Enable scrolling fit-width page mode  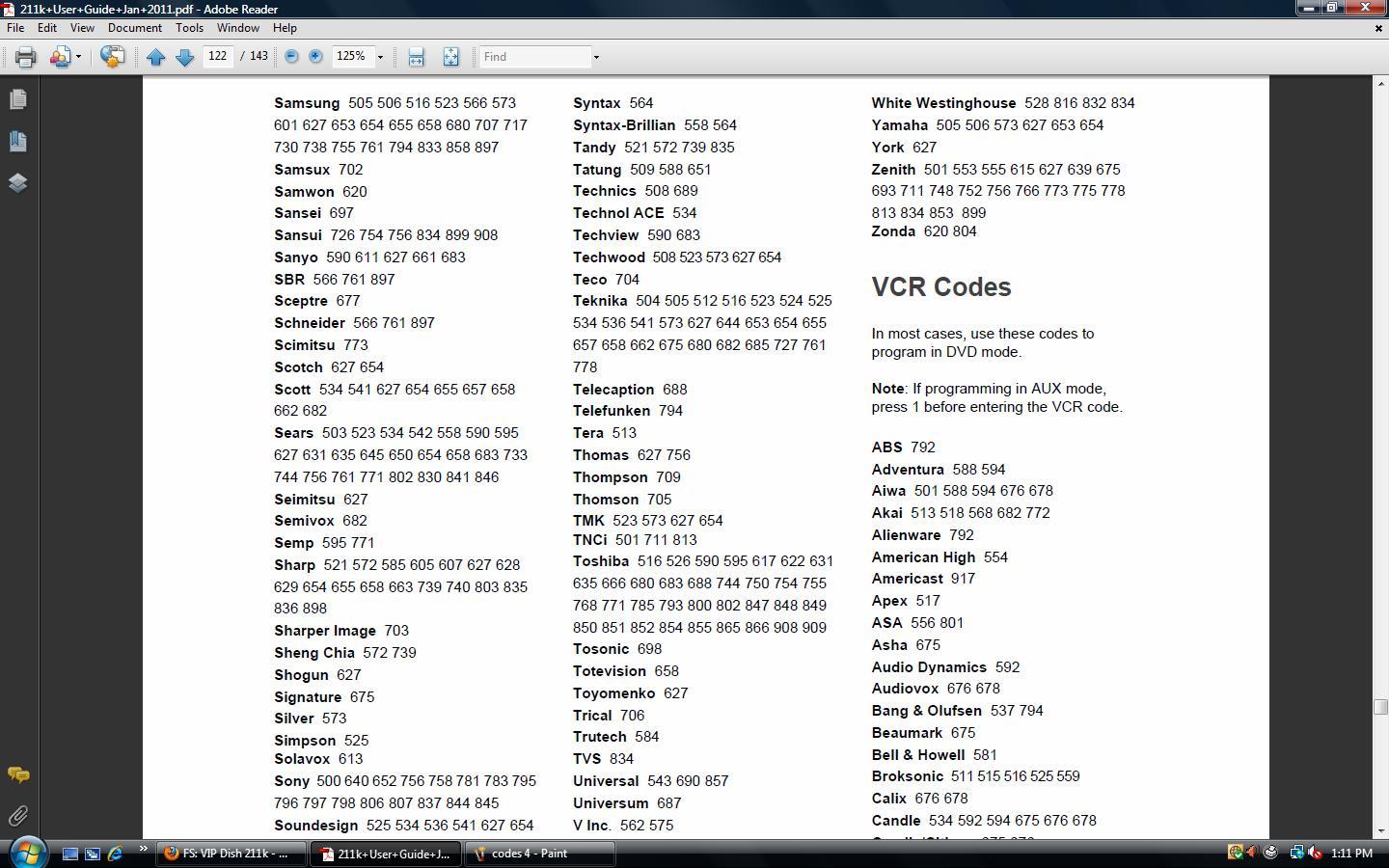[x=416, y=57]
